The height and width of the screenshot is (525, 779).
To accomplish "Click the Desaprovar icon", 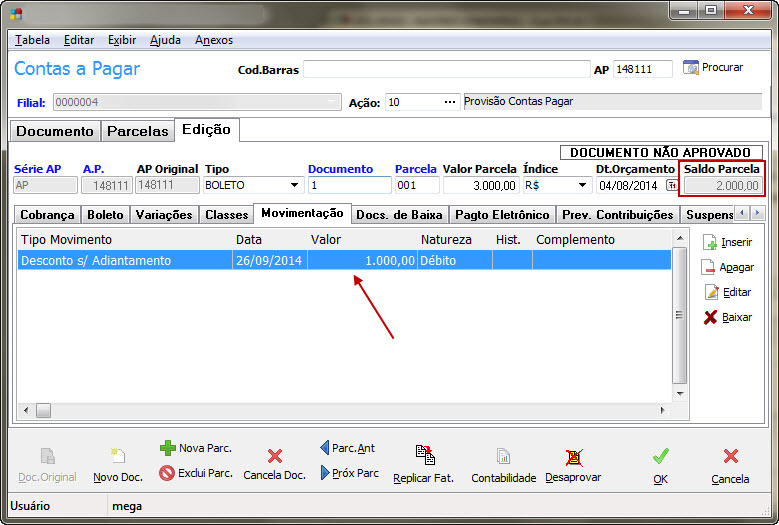I will coord(573,456).
